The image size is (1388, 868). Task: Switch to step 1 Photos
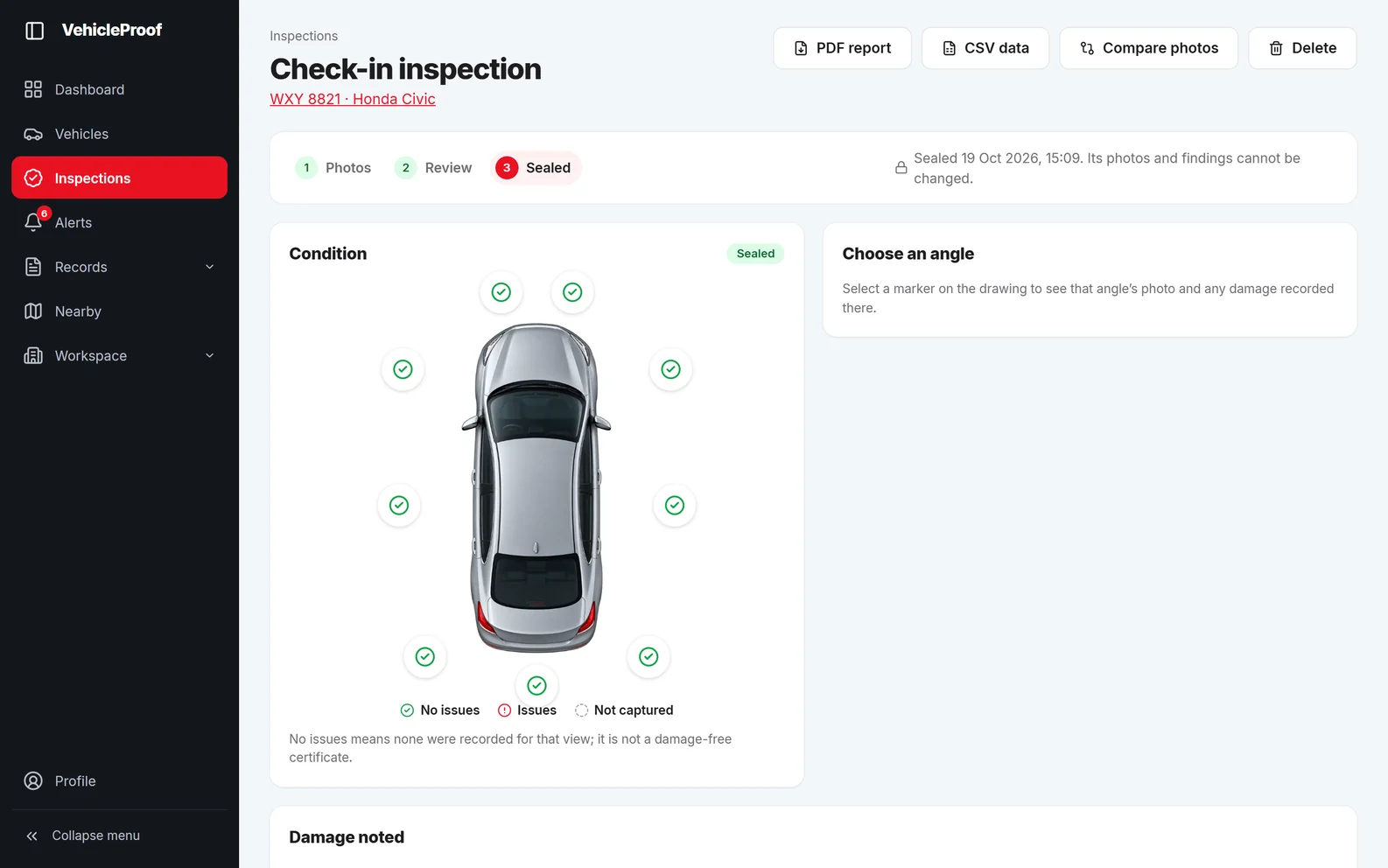point(334,168)
